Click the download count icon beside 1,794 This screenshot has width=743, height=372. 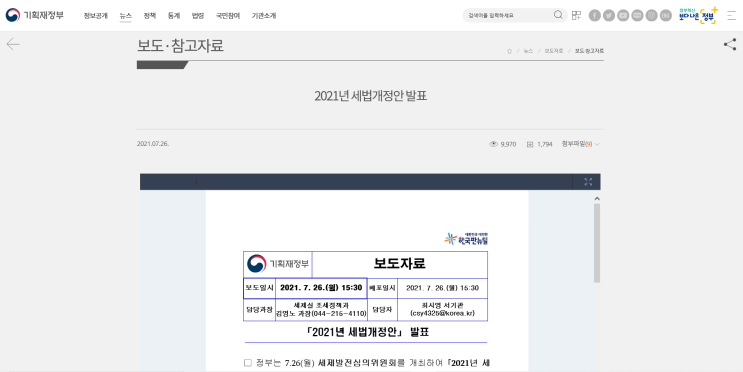[530, 144]
